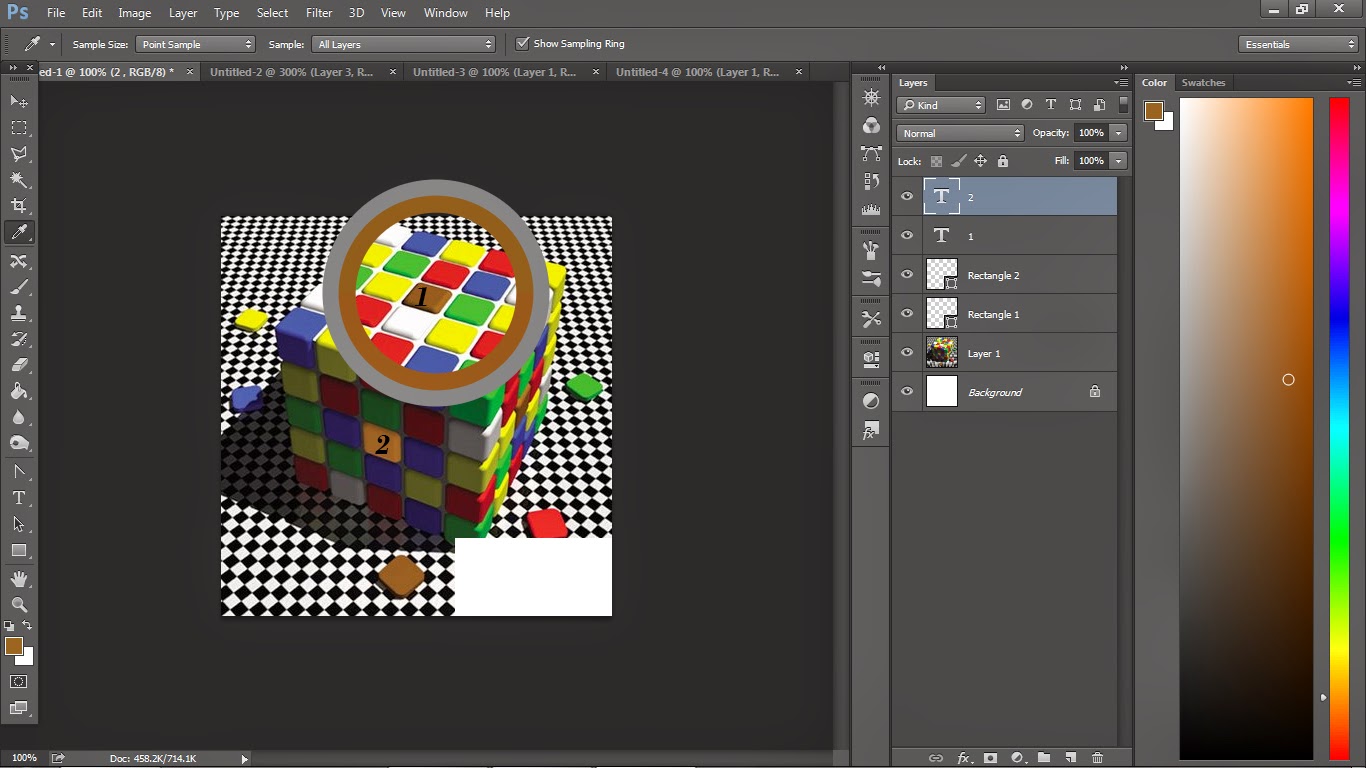Select the Move tool
The height and width of the screenshot is (768, 1366).
(18, 100)
